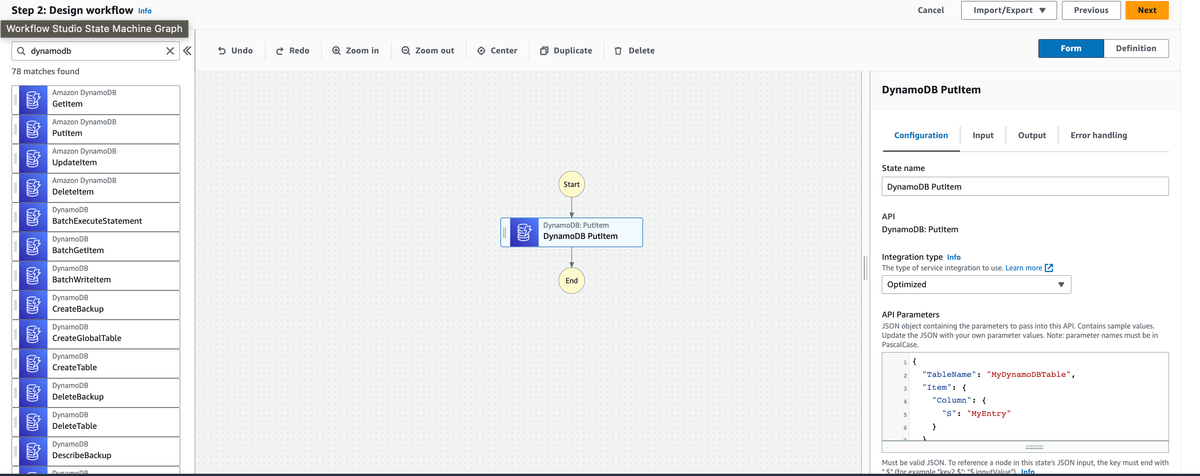
Task: Switch to Definition view
Action: (1136, 49)
